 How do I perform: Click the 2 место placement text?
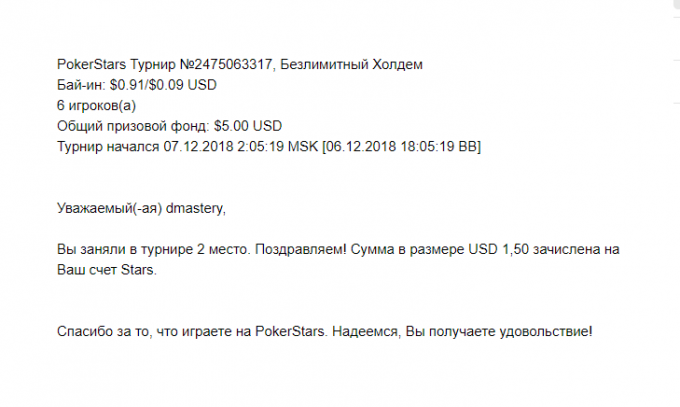[223, 249]
